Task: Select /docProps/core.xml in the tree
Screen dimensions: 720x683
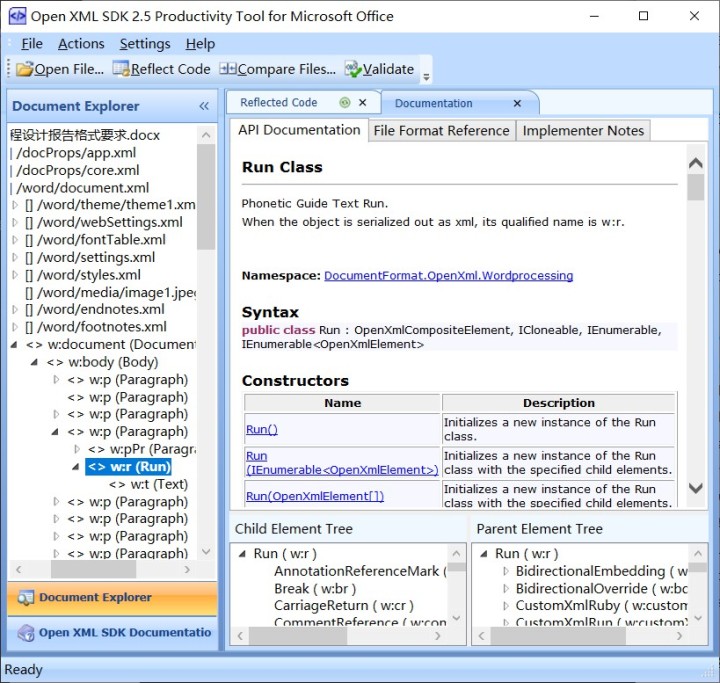Action: 78,170
